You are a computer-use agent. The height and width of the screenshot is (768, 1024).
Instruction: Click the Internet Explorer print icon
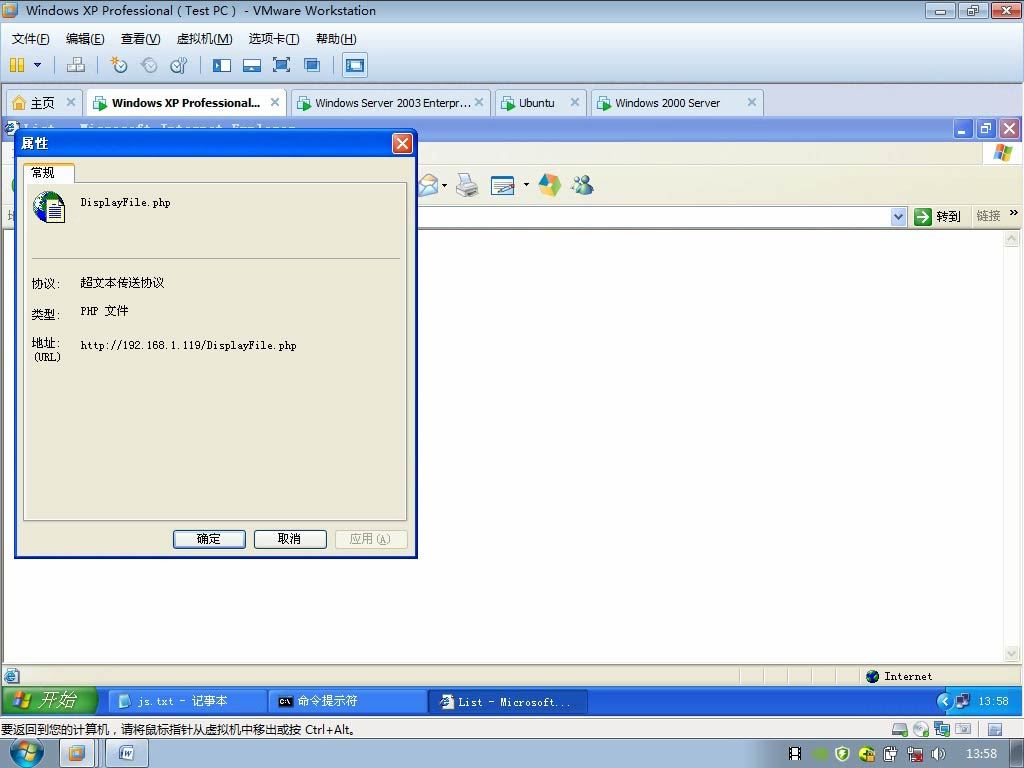[x=467, y=185]
